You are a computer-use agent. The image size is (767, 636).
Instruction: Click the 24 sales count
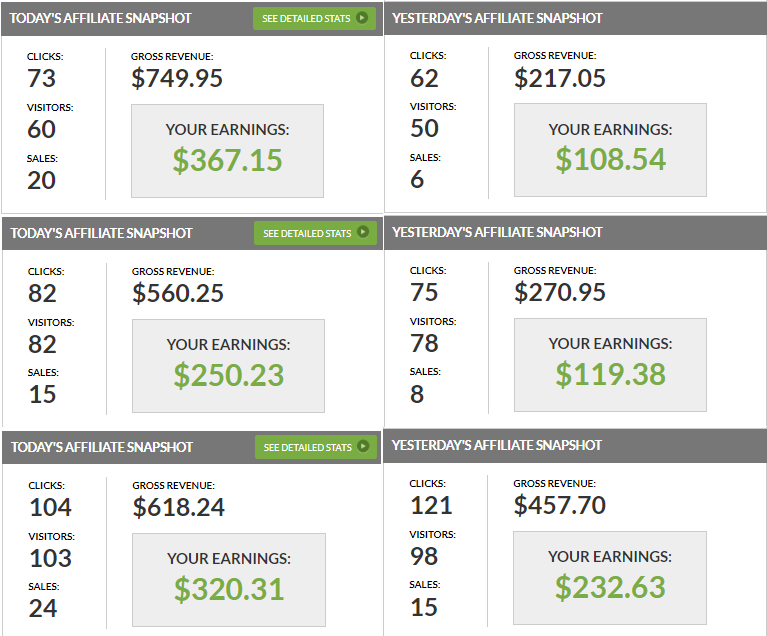tap(43, 608)
